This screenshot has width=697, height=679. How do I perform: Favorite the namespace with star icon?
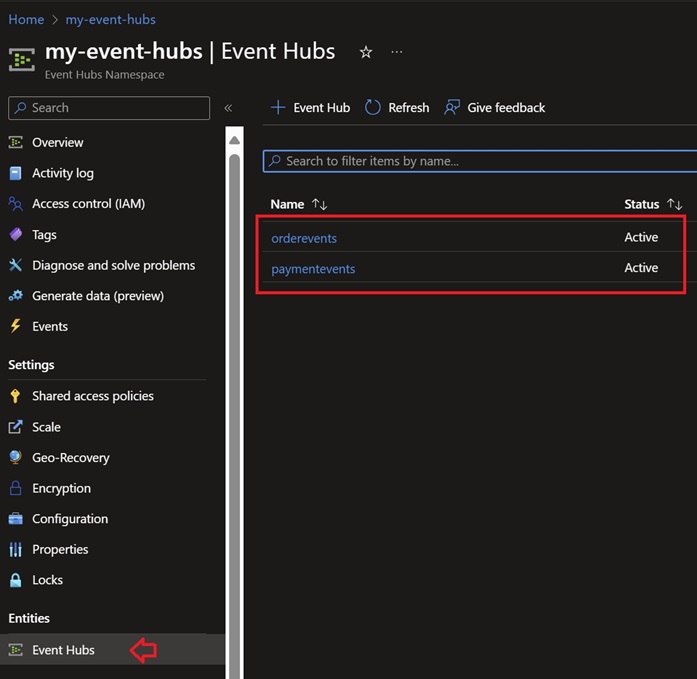pos(366,52)
